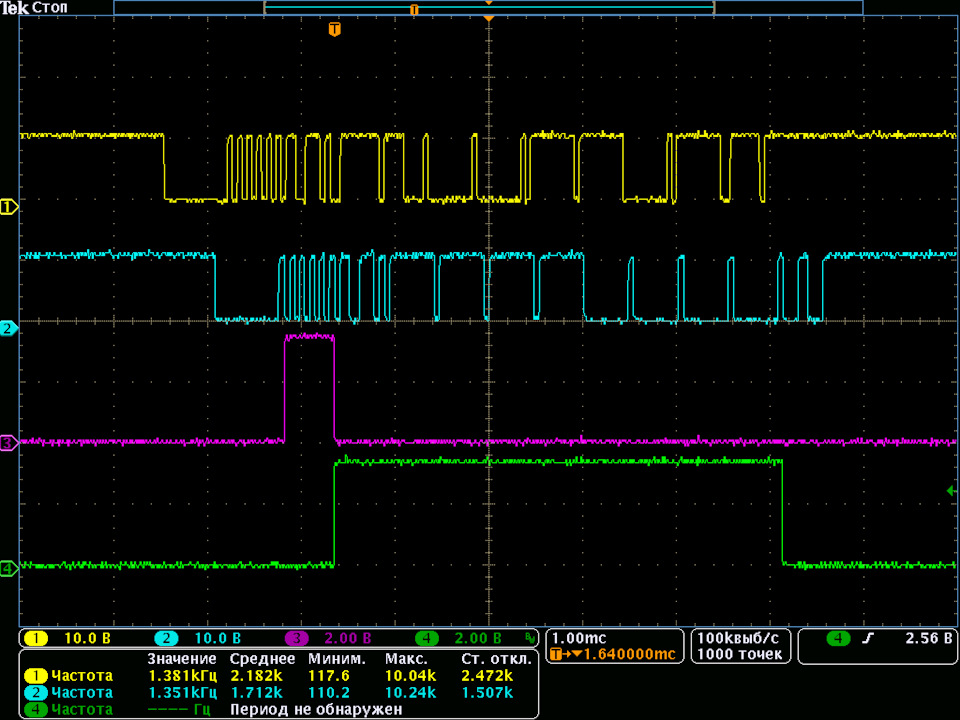Click the rising edge trigger slope icon
960x720 pixels.
tap(868, 638)
